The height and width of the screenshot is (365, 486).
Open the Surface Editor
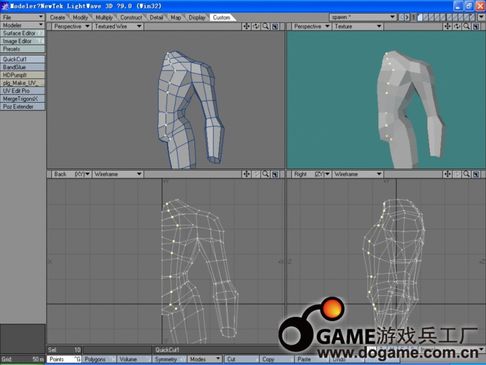(x=22, y=33)
